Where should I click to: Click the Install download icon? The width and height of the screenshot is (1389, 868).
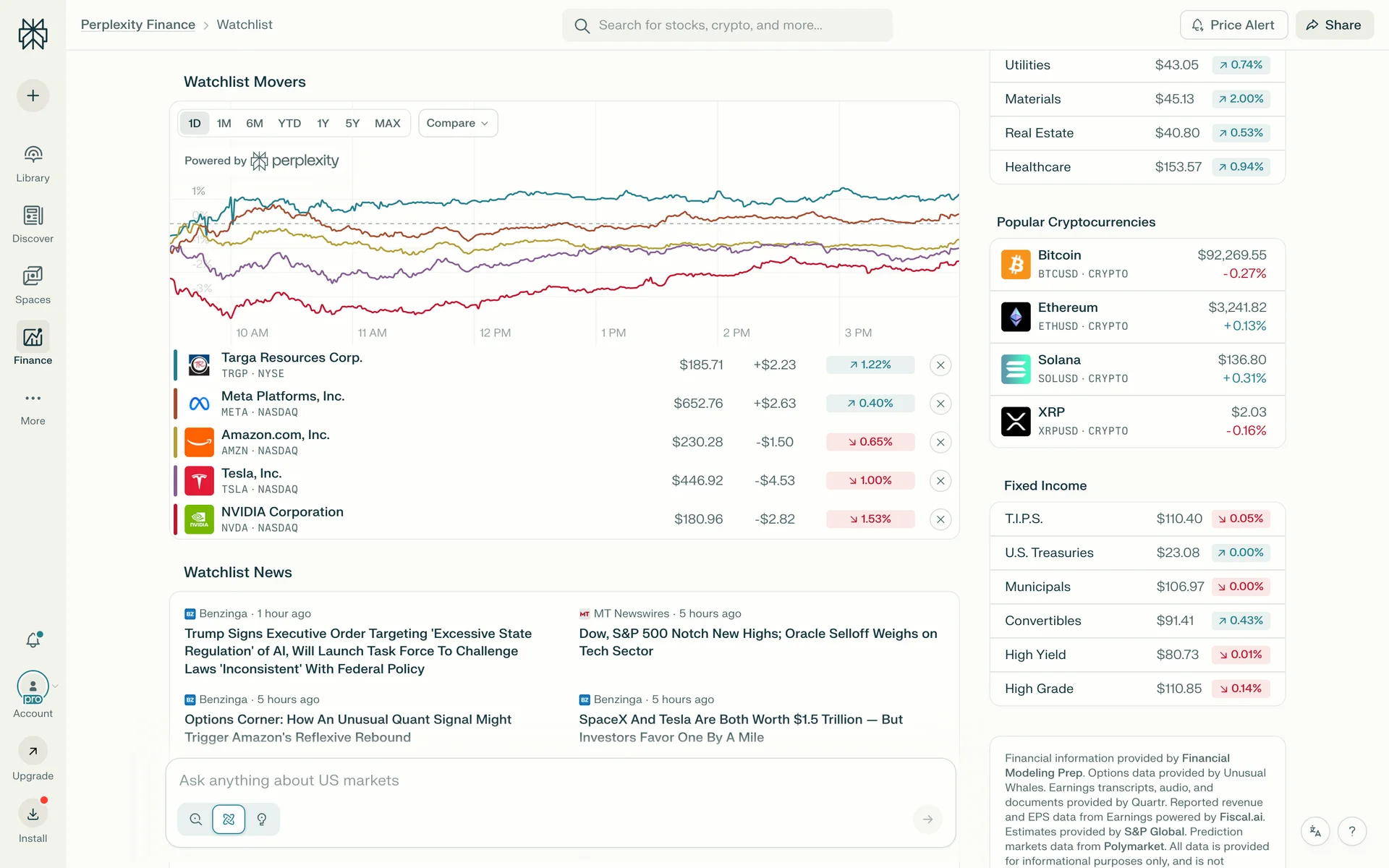point(33,814)
